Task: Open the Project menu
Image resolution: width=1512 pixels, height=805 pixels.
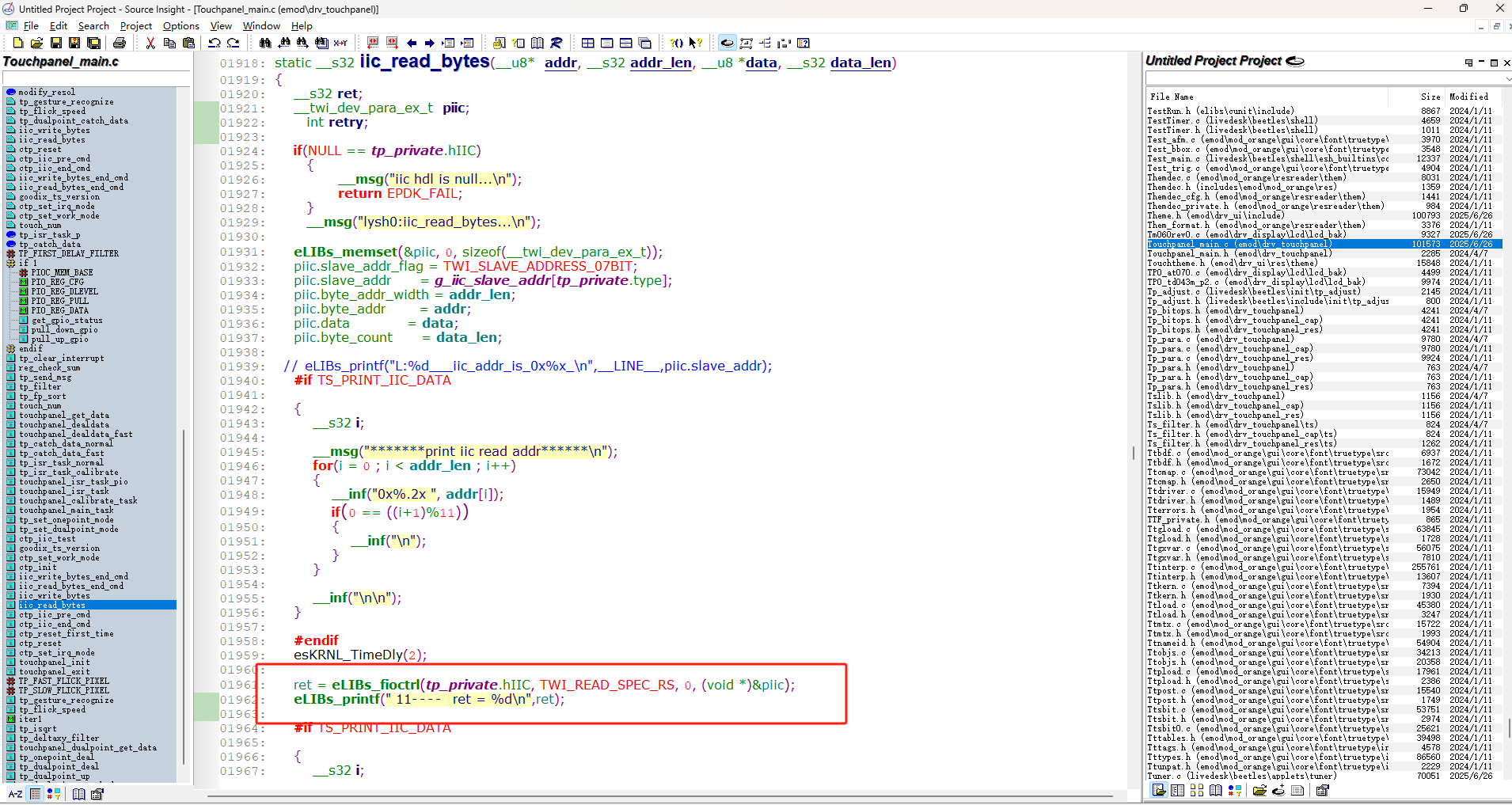Action: (x=136, y=25)
